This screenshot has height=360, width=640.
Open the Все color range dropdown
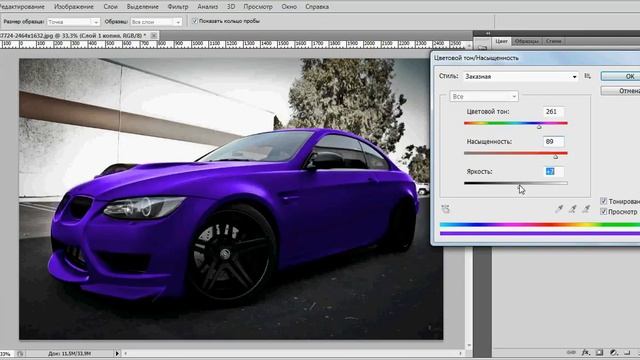click(x=484, y=96)
